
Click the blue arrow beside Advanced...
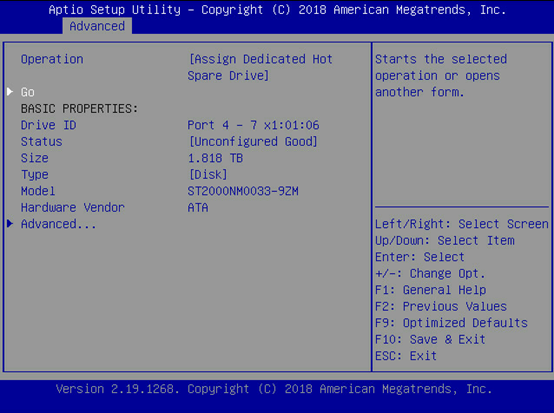coord(10,224)
